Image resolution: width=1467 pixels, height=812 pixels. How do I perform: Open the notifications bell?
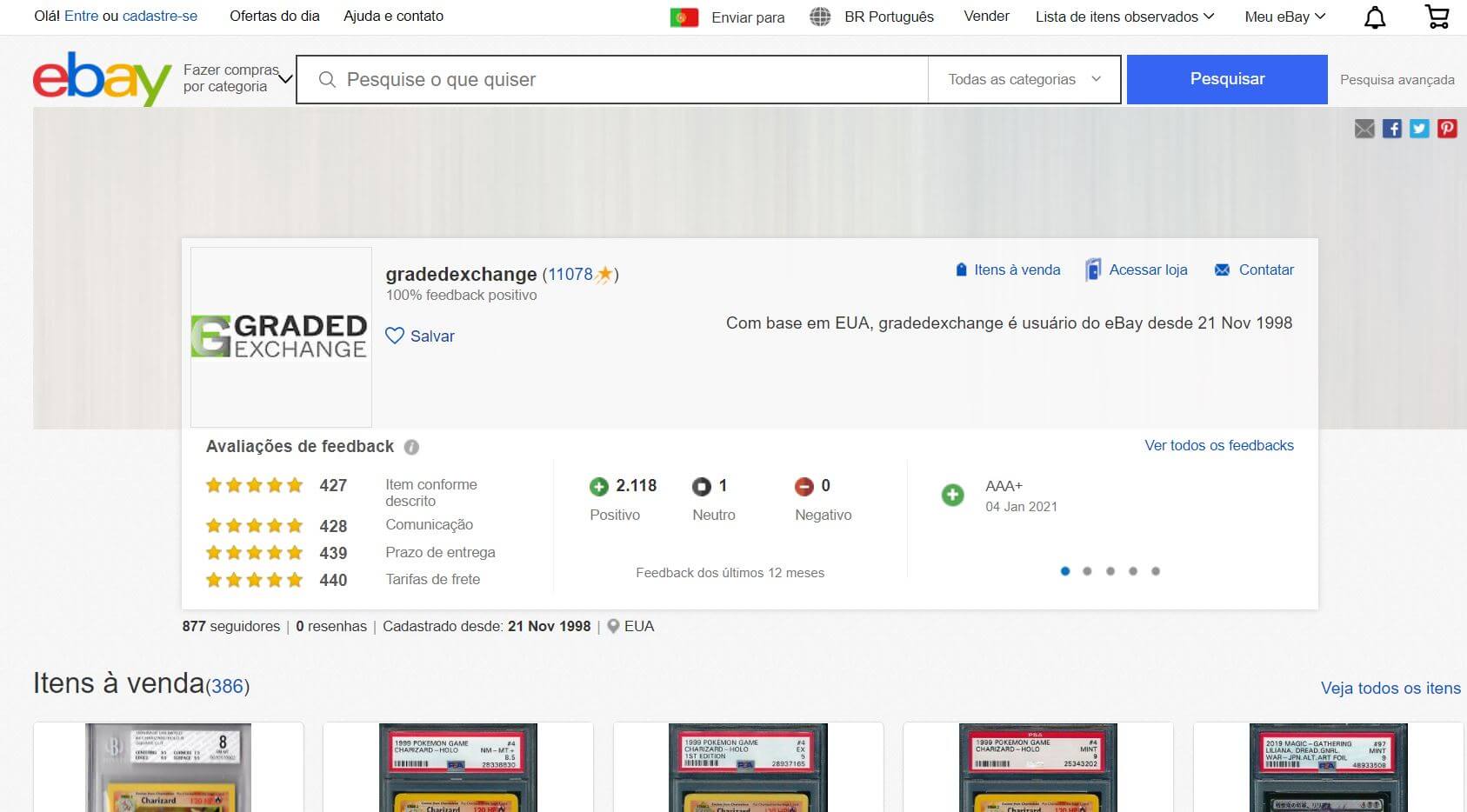pyautogui.click(x=1375, y=17)
